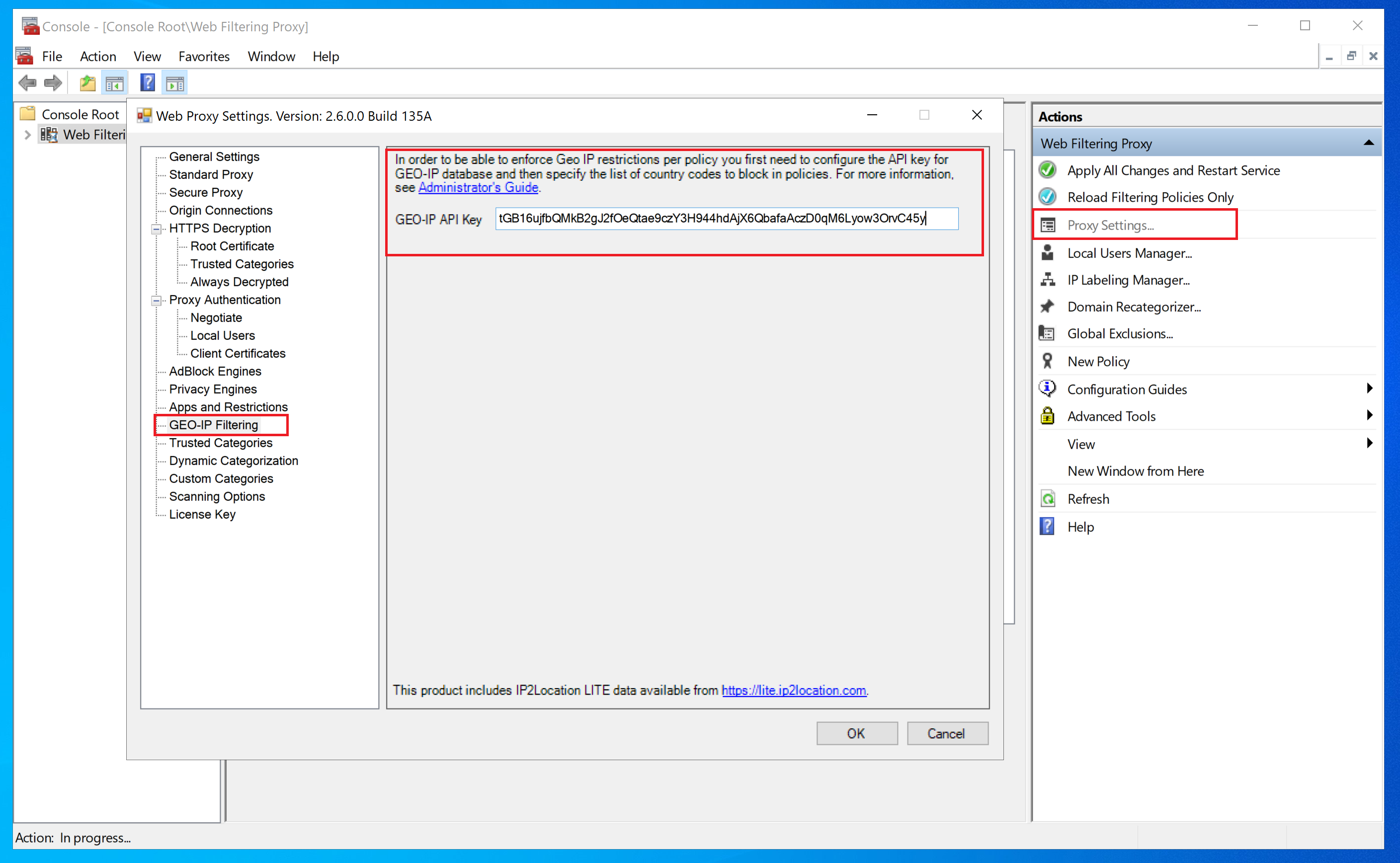The height and width of the screenshot is (863, 1400).
Task: Expand the Web Filtering Proxy console node
Action: point(27,135)
